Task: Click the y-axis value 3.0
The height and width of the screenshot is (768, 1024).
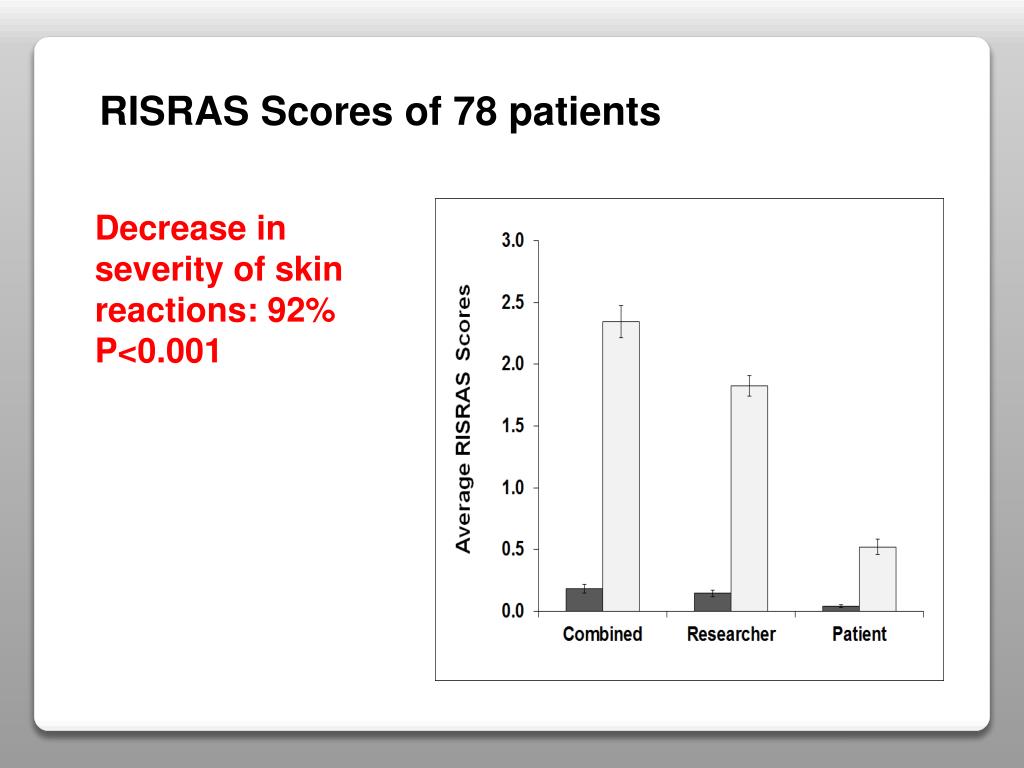Action: point(513,240)
